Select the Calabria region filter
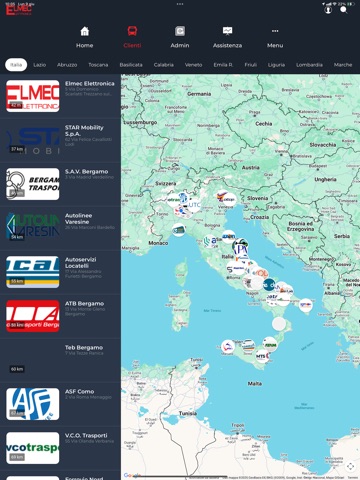 tap(164, 65)
